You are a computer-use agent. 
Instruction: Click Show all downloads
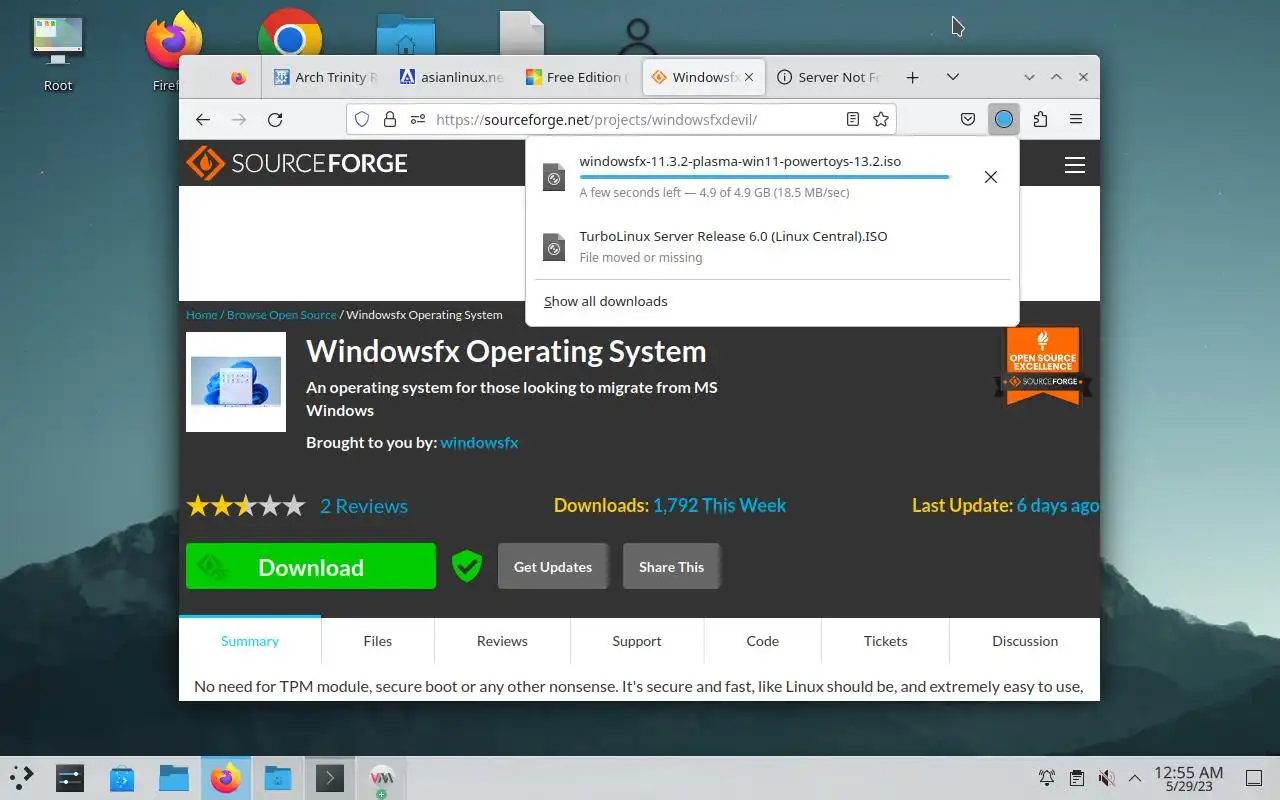pyautogui.click(x=606, y=301)
